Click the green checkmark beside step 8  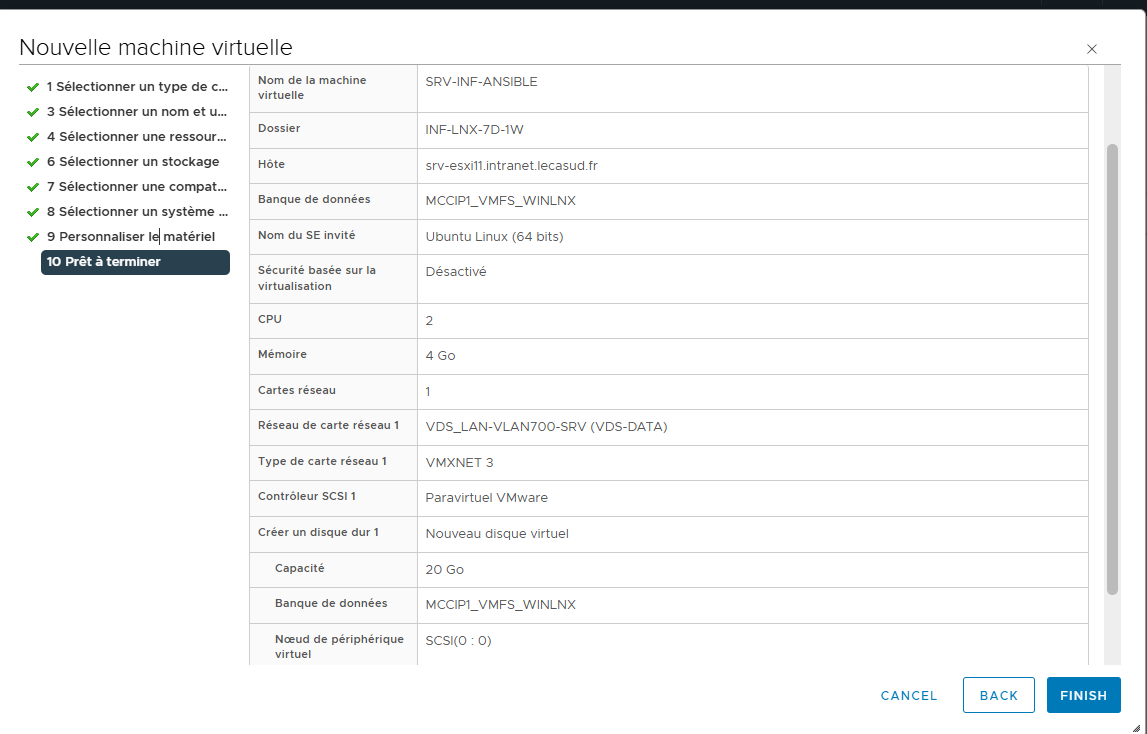point(33,212)
